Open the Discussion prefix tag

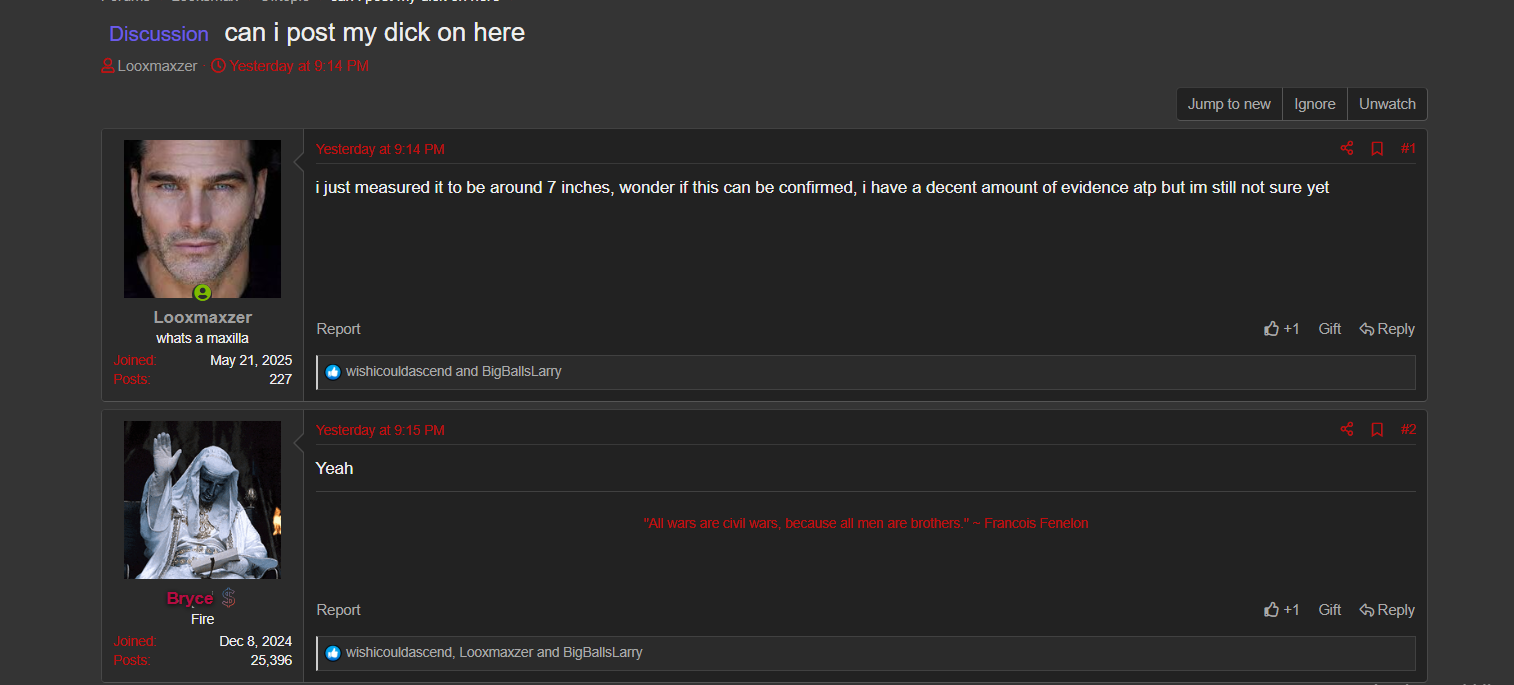[x=159, y=34]
